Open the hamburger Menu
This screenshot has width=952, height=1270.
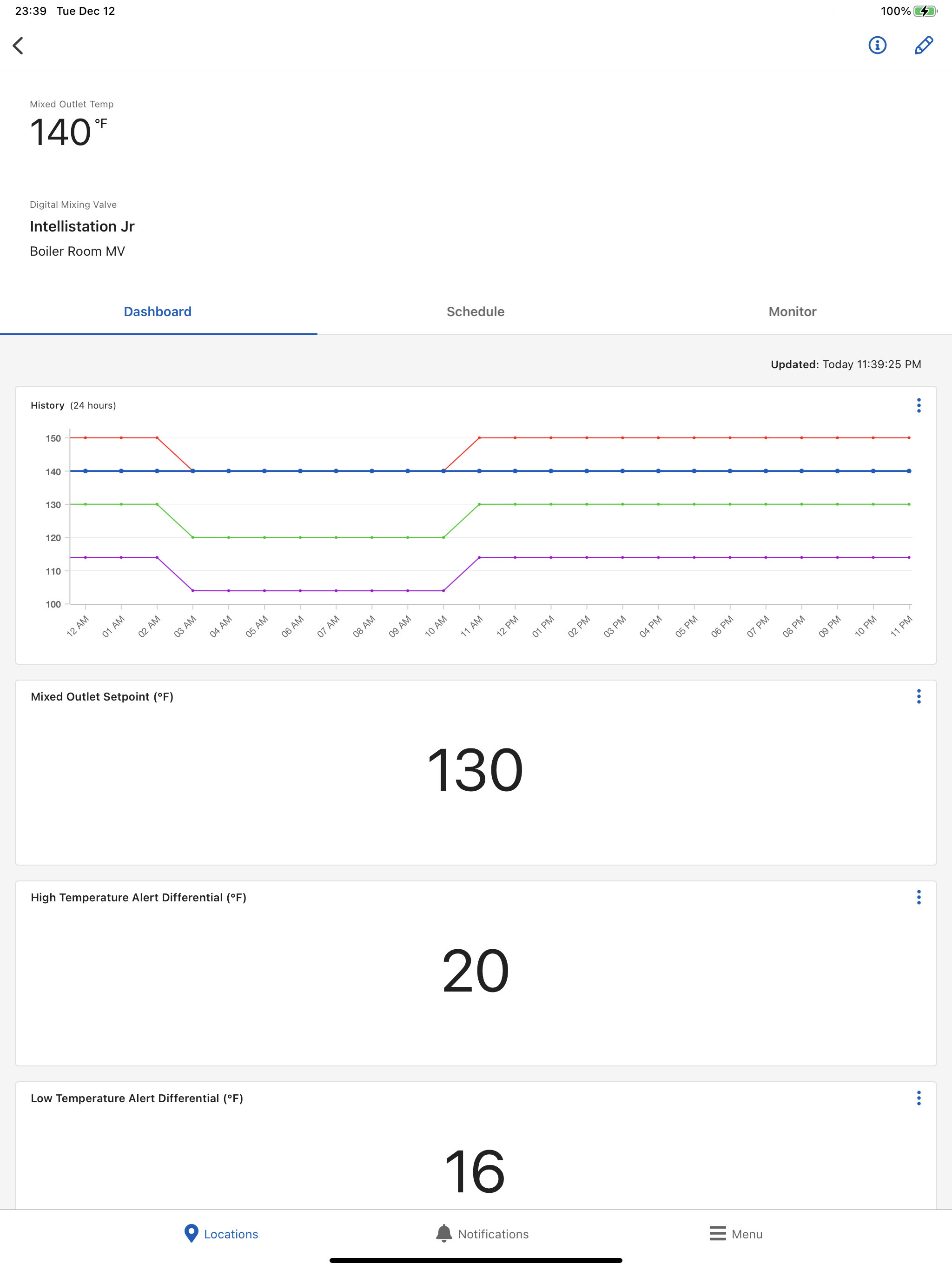pos(735,1234)
